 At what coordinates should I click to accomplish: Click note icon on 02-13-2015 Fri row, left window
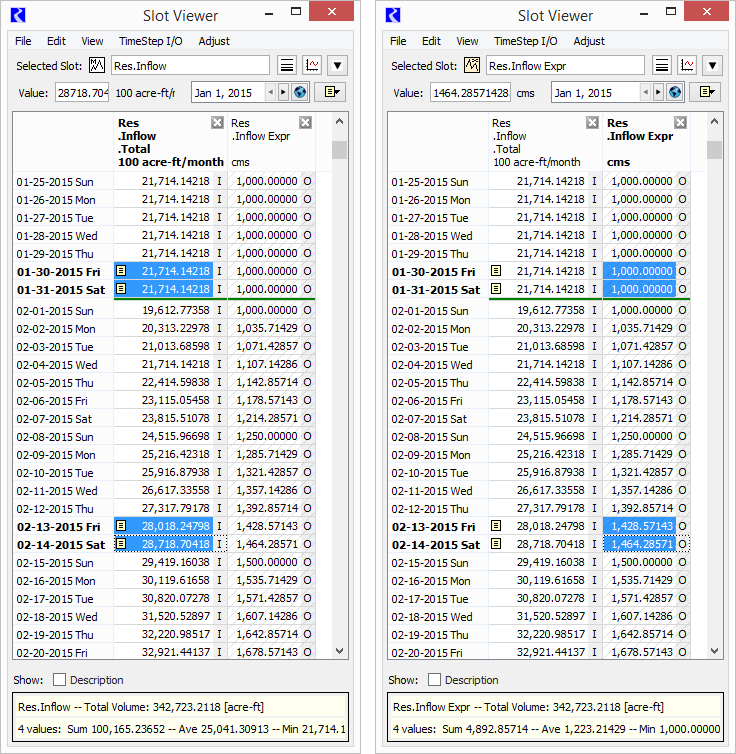[121, 526]
